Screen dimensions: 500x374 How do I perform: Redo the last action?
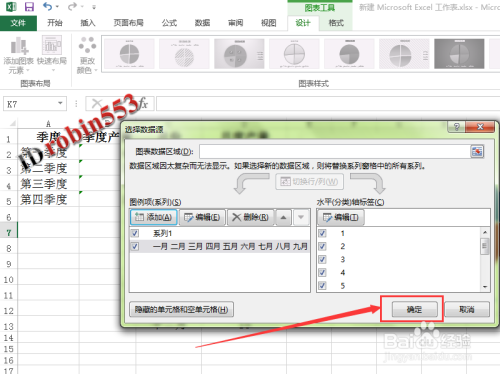point(72,6)
